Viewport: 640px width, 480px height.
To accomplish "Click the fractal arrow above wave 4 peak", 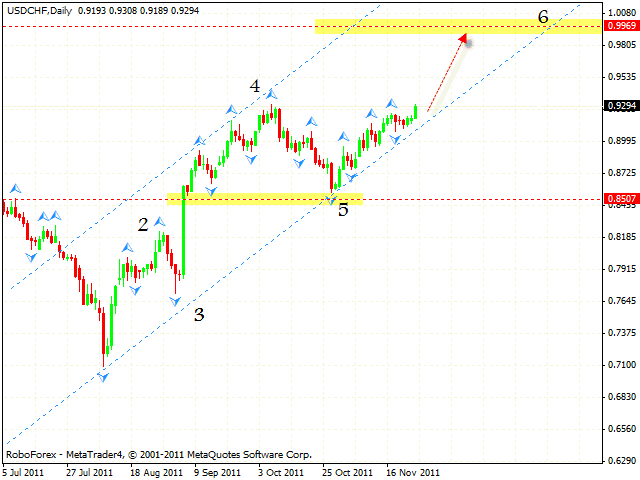I will click(x=271, y=94).
